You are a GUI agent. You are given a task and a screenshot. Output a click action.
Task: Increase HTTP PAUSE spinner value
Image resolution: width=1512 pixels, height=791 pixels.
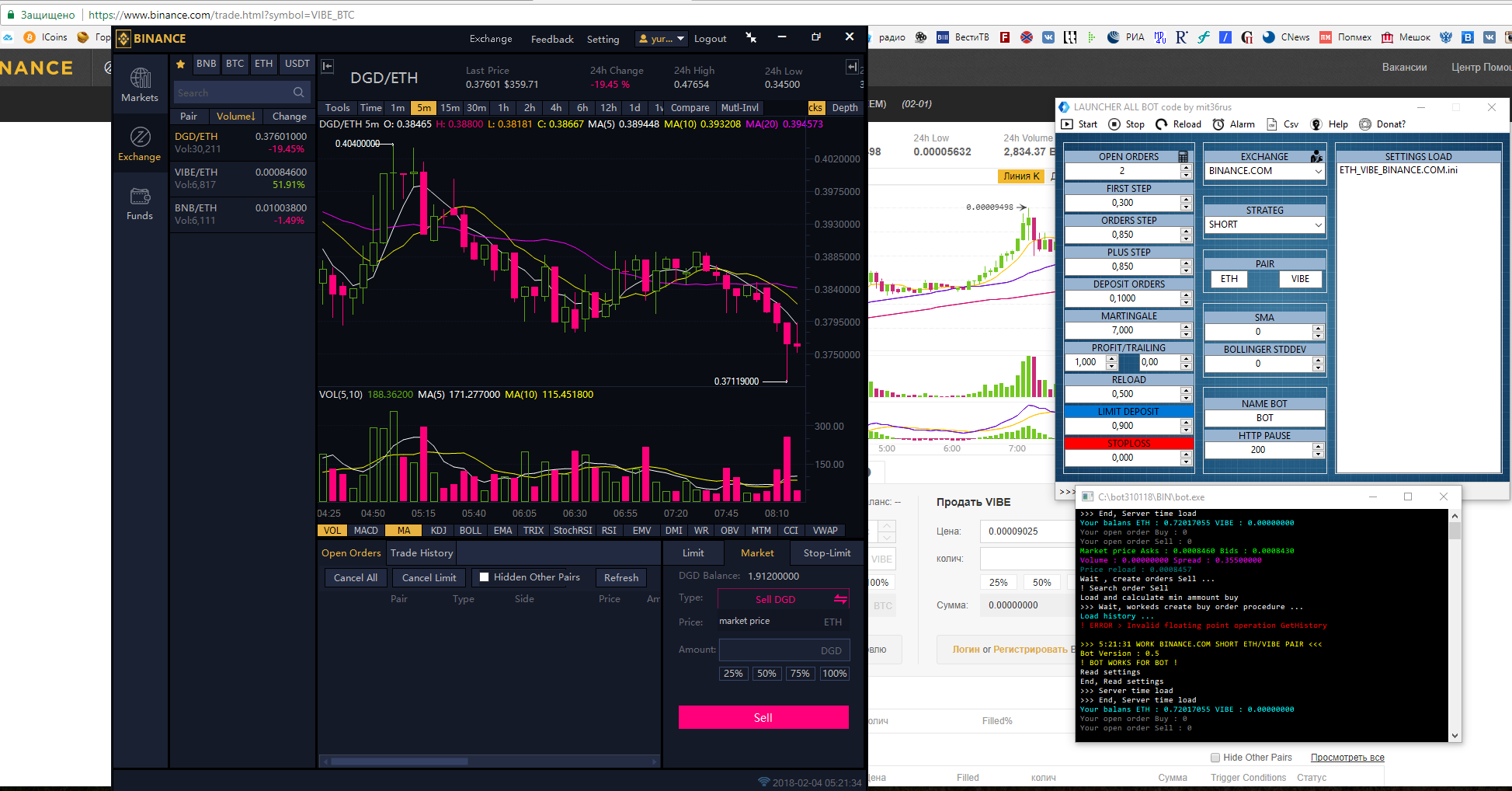click(1318, 446)
